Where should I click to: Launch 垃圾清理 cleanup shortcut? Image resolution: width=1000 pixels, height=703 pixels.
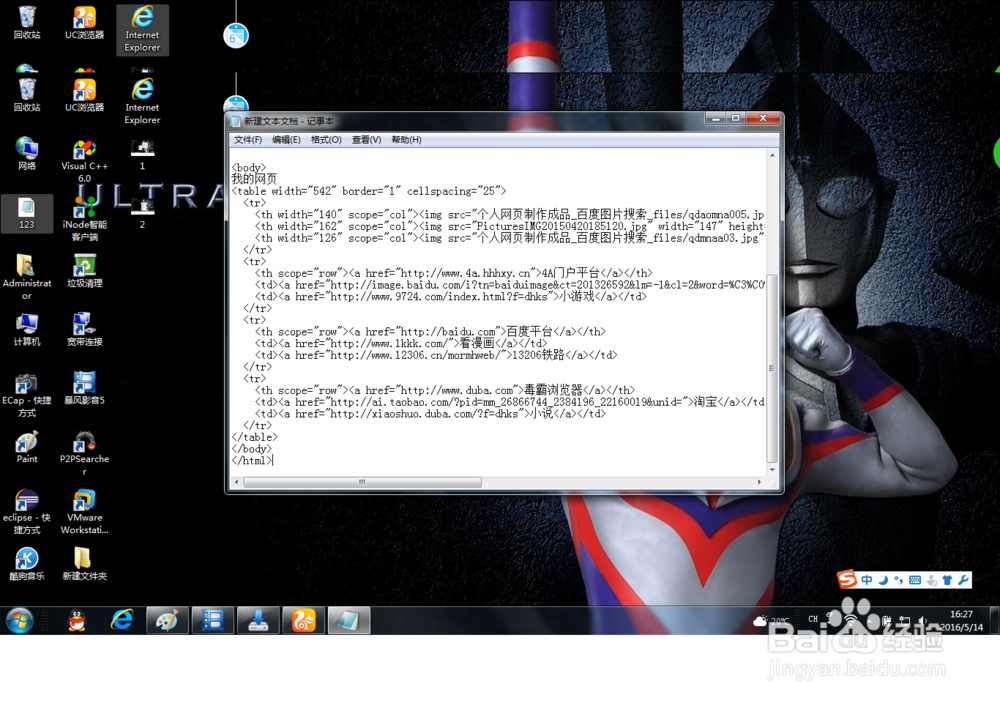pyautogui.click(x=84, y=271)
